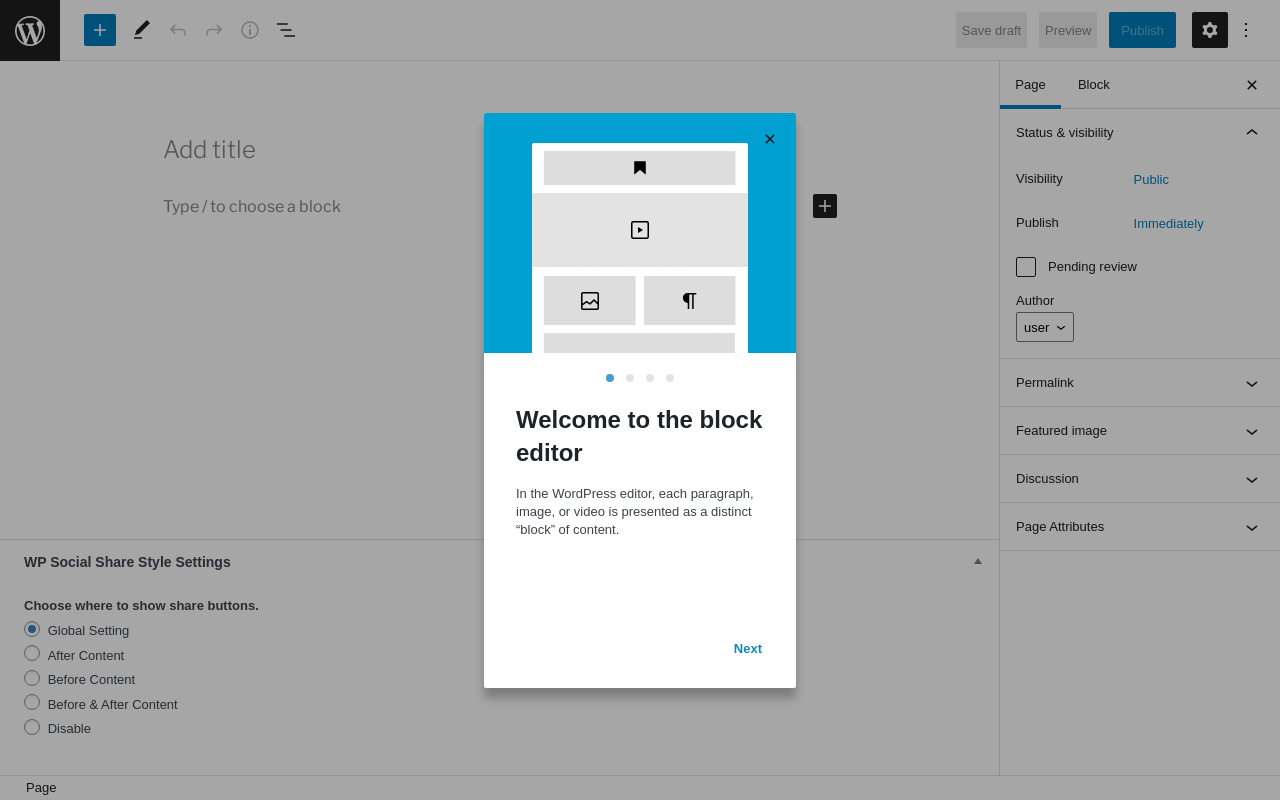Toggle the settings gear sidebar
Viewport: 1280px width, 800px height.
coord(1210,30)
